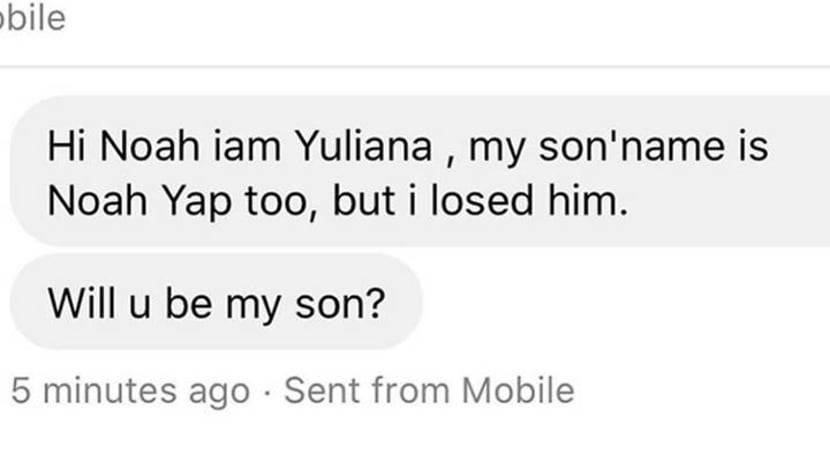Click the first message bubble from Yuliana

click(x=420, y=172)
